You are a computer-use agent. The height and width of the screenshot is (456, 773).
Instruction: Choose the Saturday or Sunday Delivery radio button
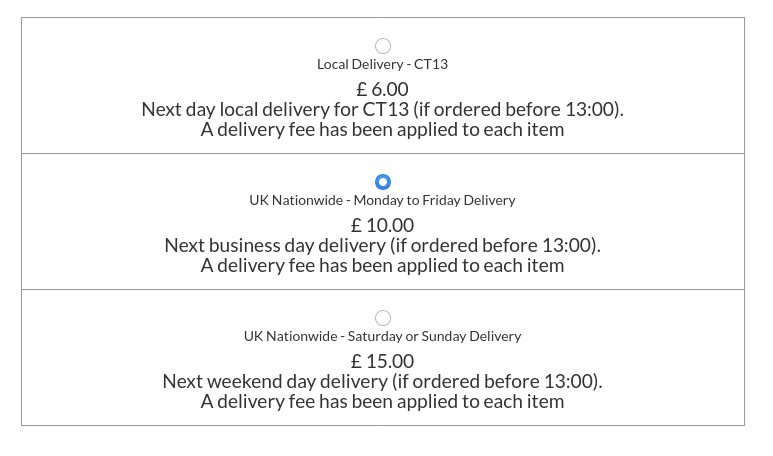(382, 318)
